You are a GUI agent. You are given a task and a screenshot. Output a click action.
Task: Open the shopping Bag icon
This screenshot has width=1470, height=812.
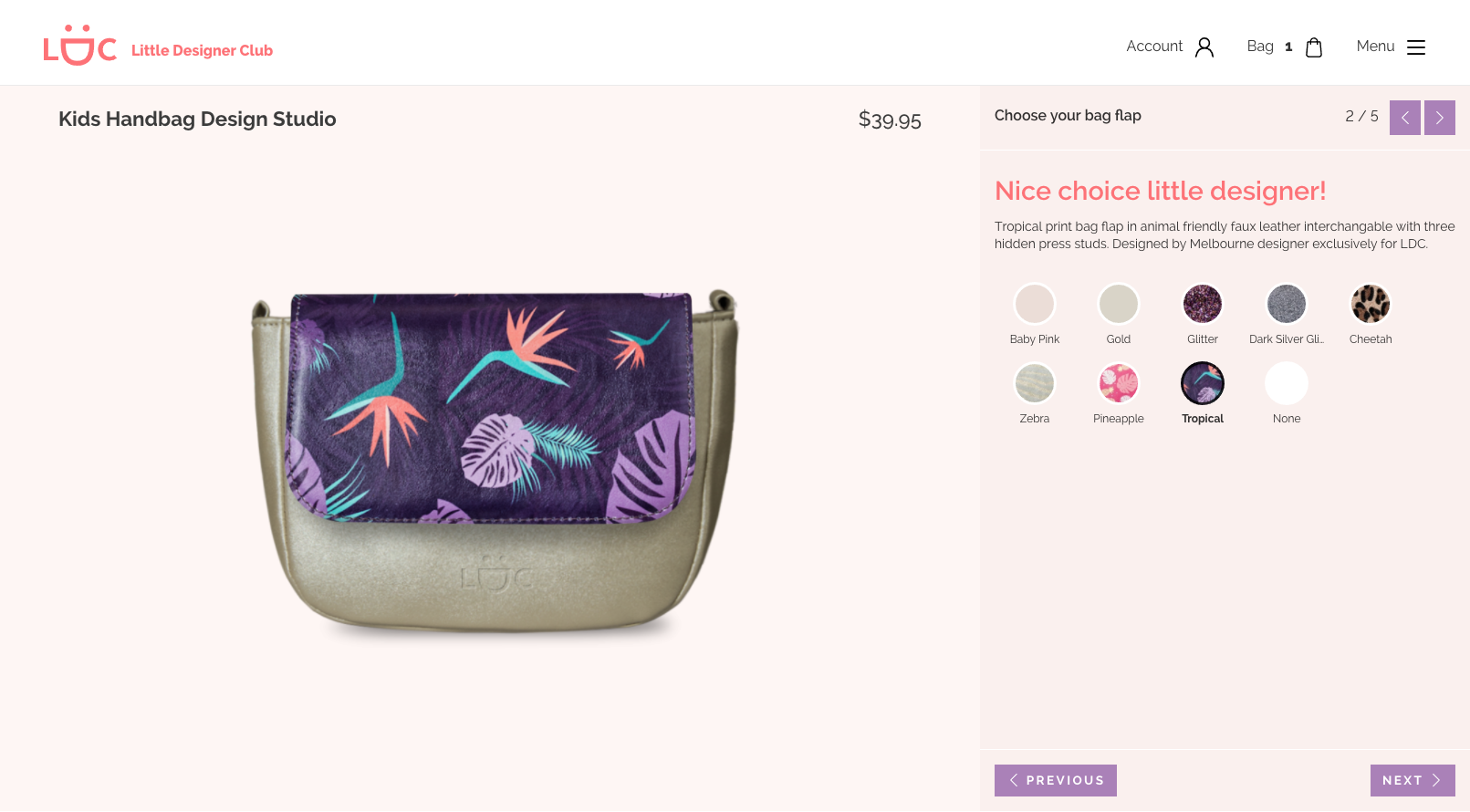(x=1313, y=47)
